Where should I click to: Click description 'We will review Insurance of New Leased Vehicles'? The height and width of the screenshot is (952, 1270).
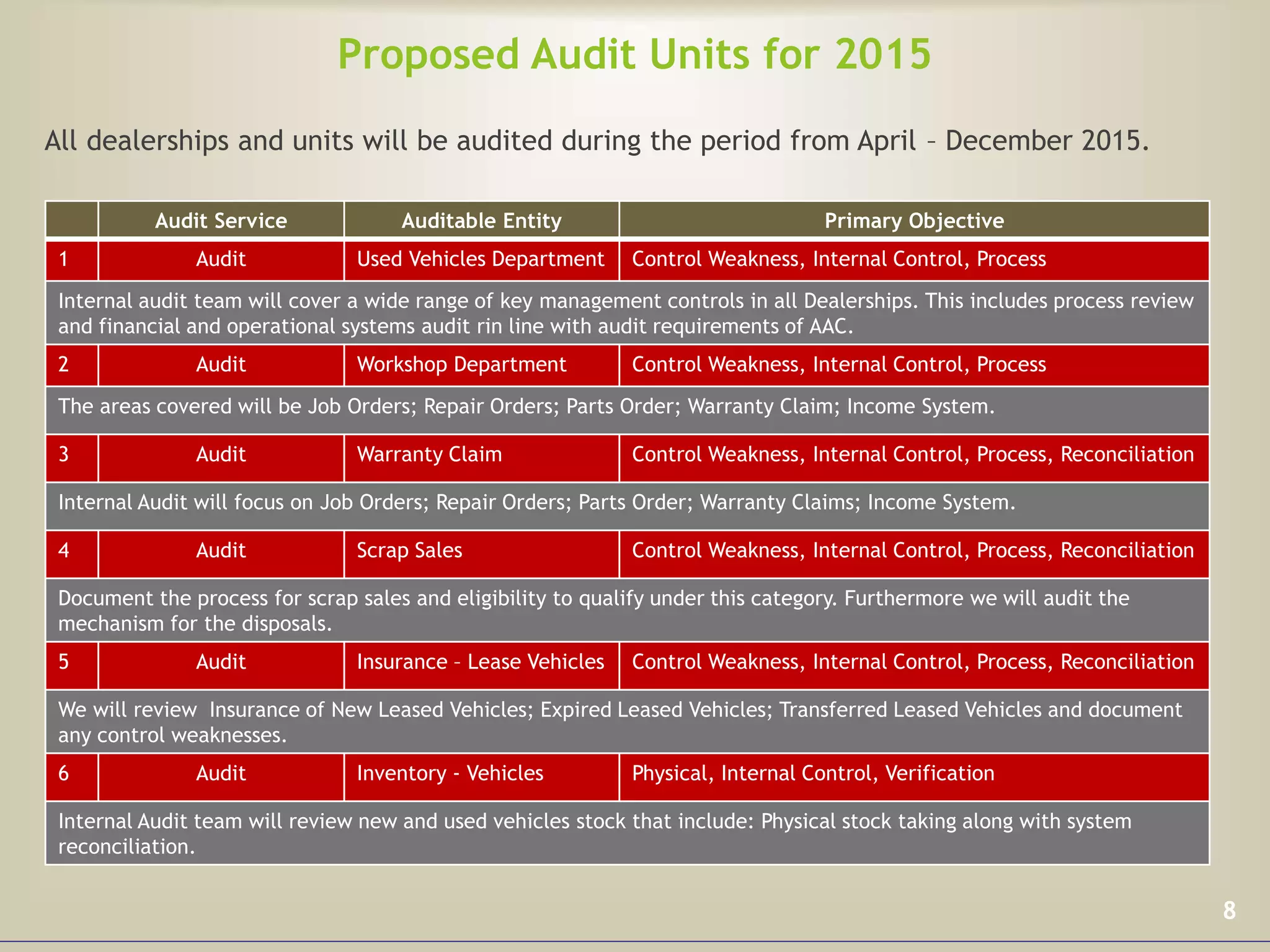pos(627,721)
